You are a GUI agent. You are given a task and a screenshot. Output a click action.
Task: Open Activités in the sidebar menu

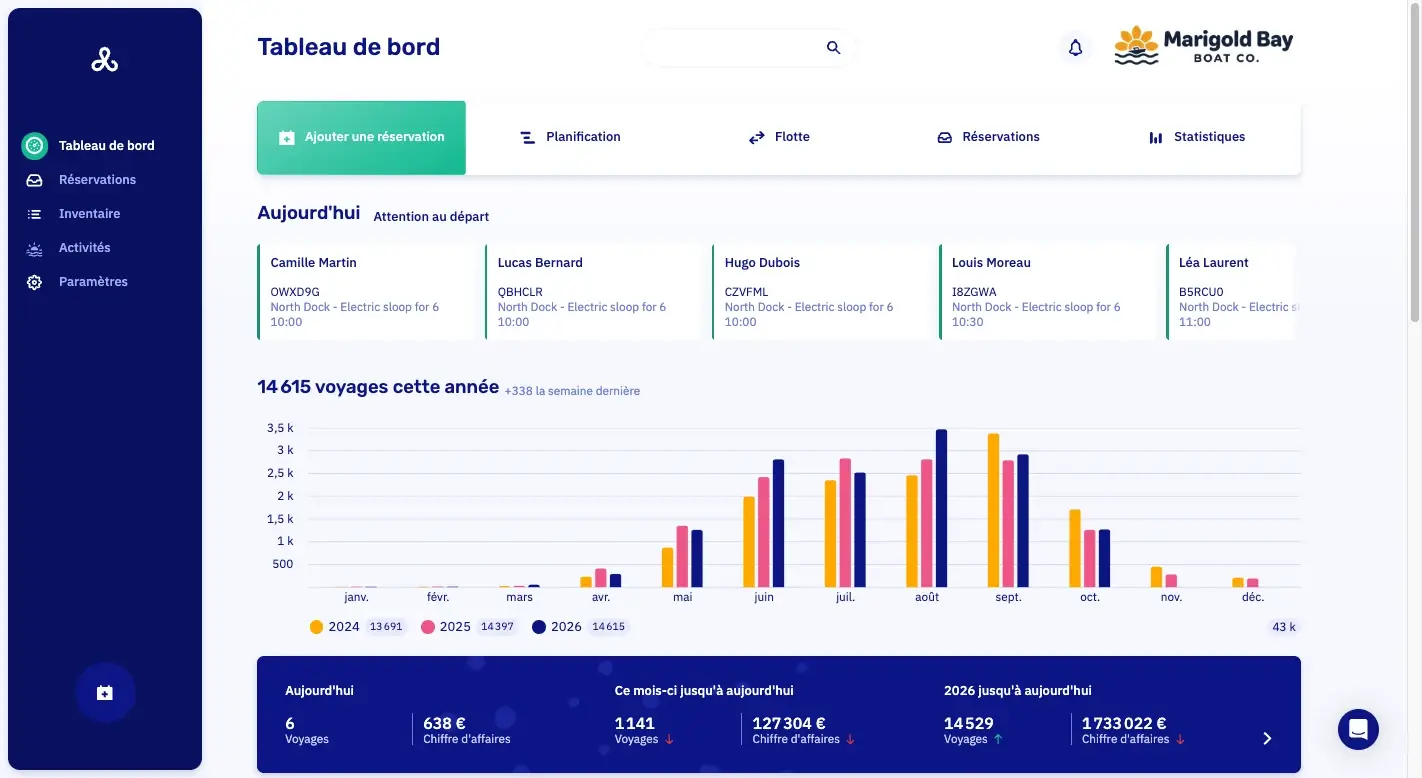tap(85, 248)
